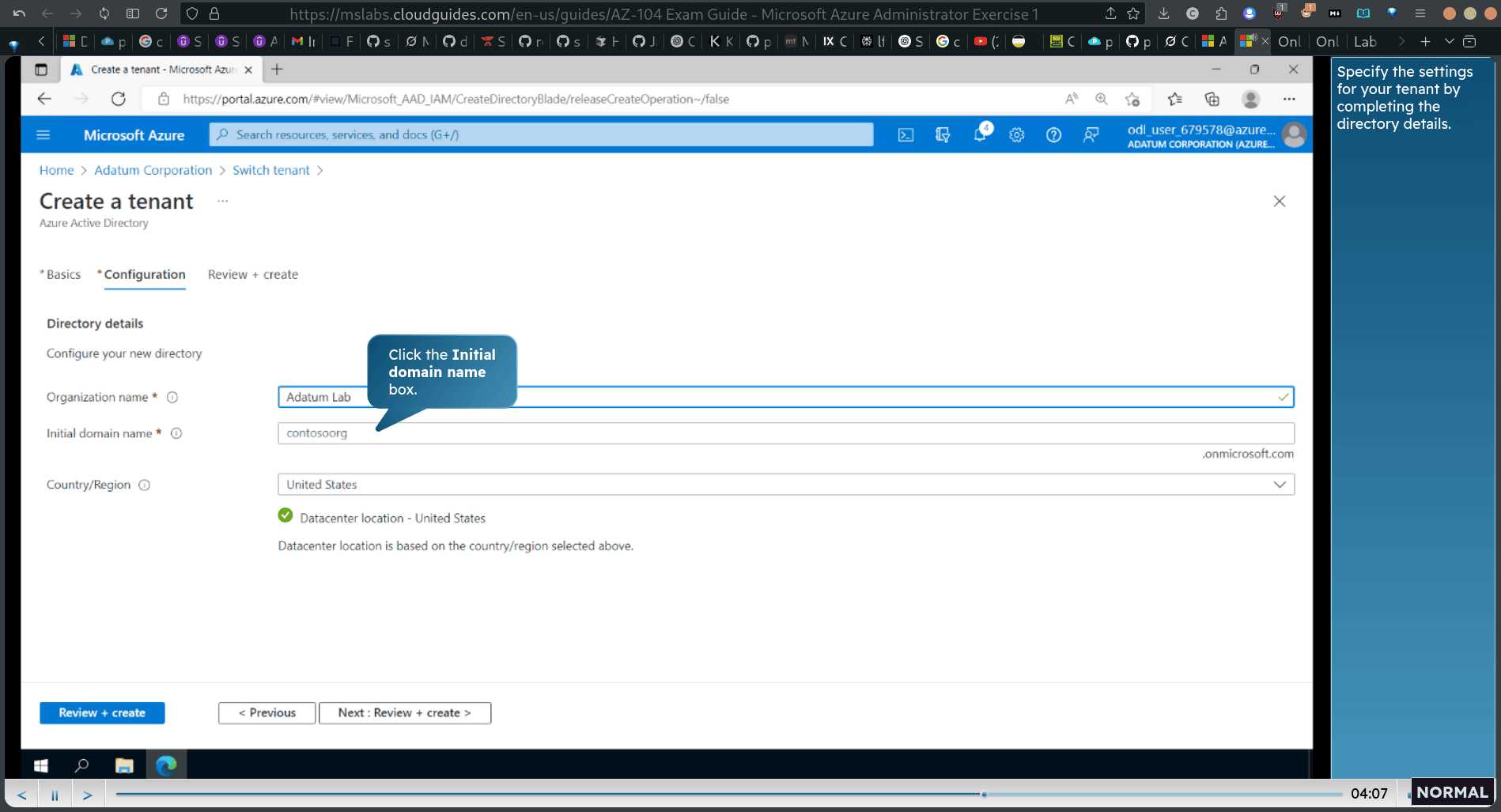This screenshot has width=1501, height=812.
Task: Select the Configuration tab
Action: (x=145, y=274)
